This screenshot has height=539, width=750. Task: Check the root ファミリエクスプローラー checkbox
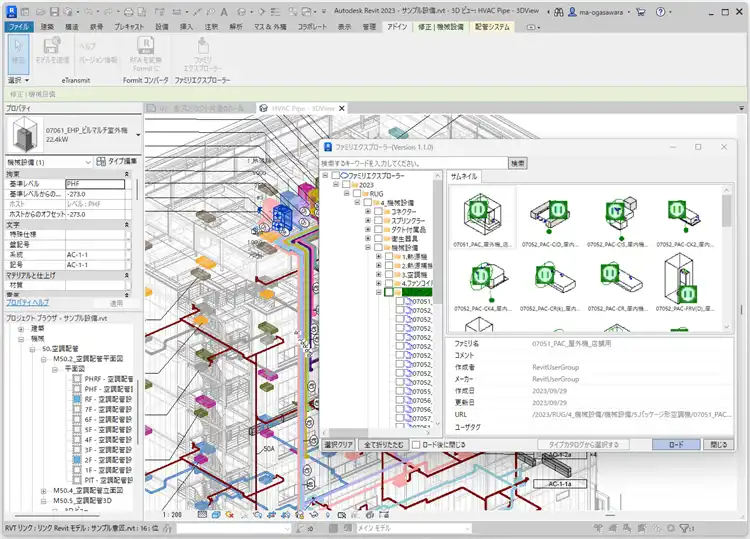click(x=336, y=176)
